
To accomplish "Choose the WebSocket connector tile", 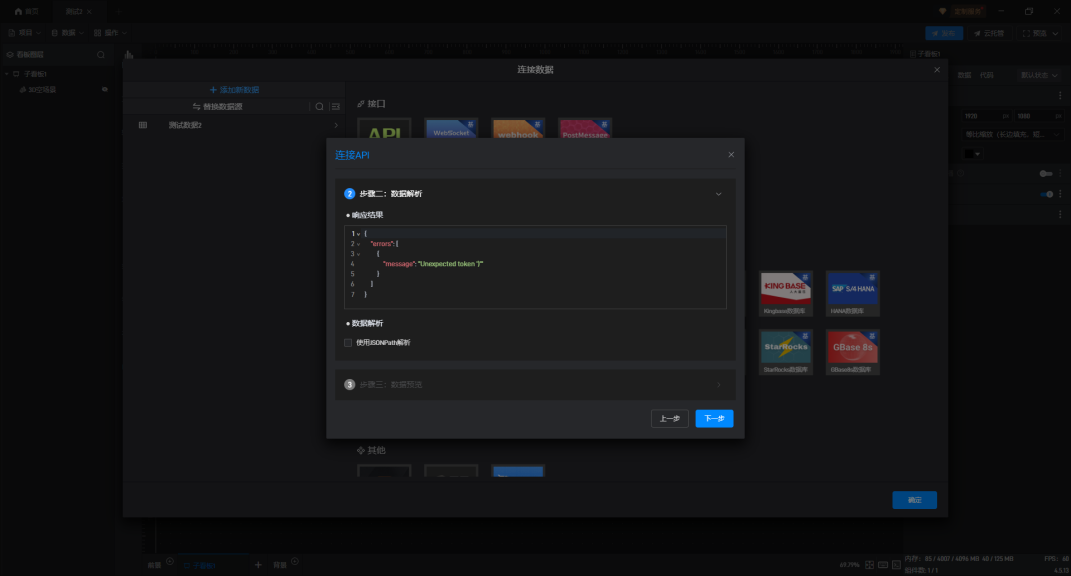I will pos(451,129).
